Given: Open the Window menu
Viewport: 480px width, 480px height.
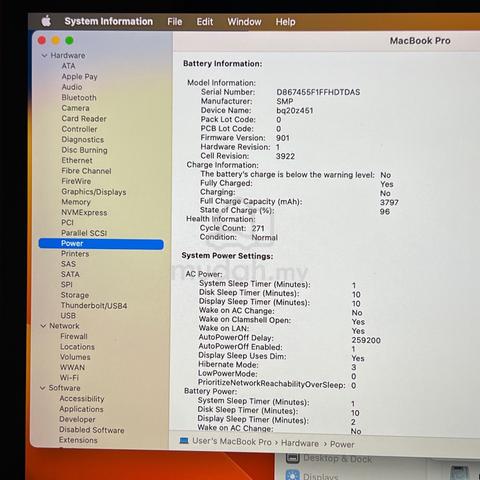Looking at the screenshot, I should click(x=244, y=22).
